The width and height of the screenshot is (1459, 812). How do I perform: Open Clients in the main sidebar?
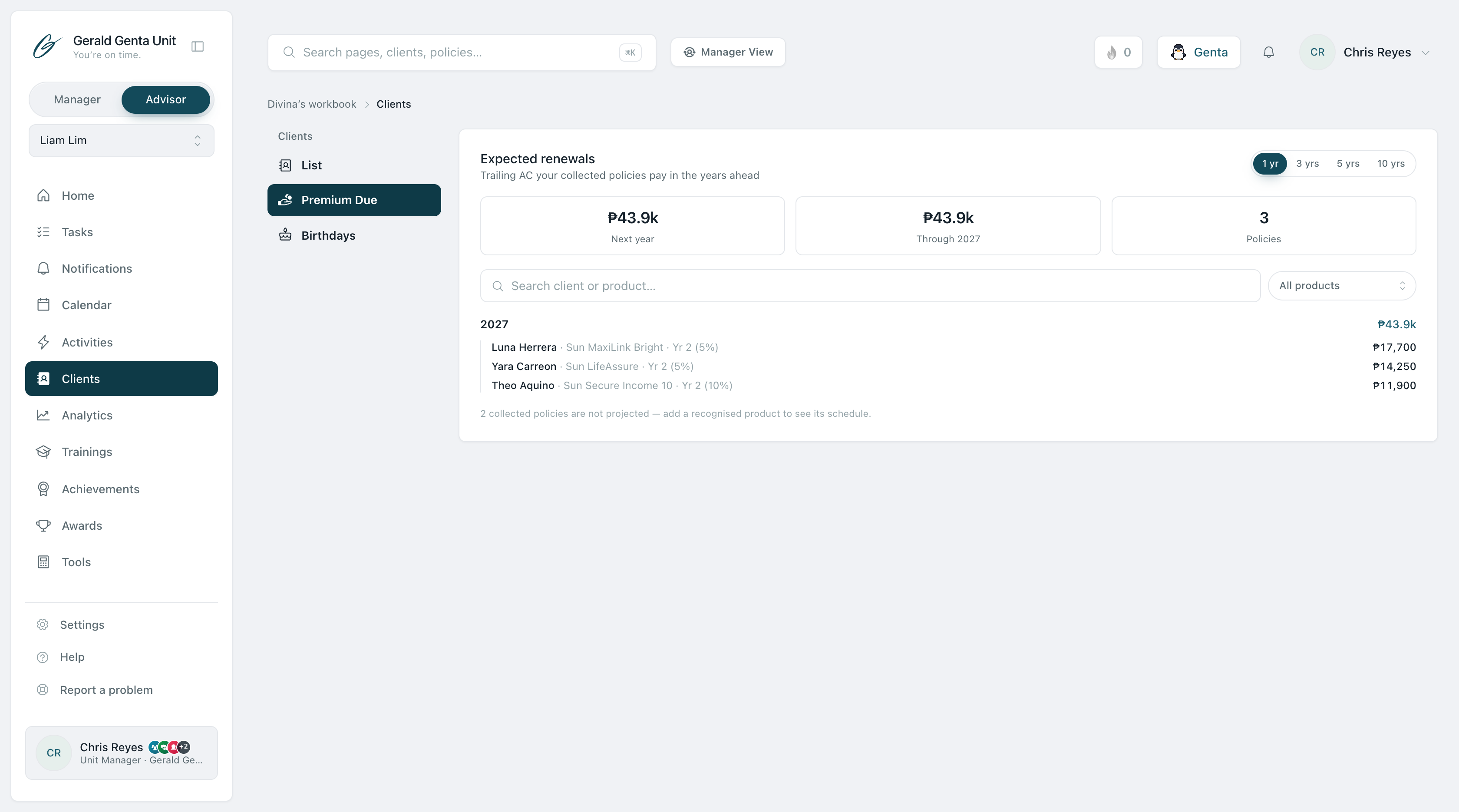coord(121,379)
